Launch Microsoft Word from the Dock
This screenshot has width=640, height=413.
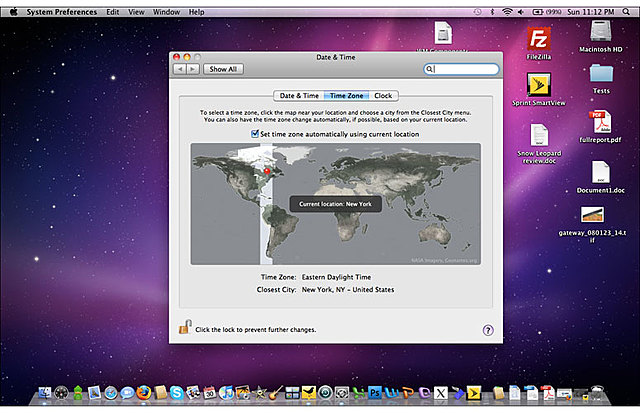(x=391, y=393)
